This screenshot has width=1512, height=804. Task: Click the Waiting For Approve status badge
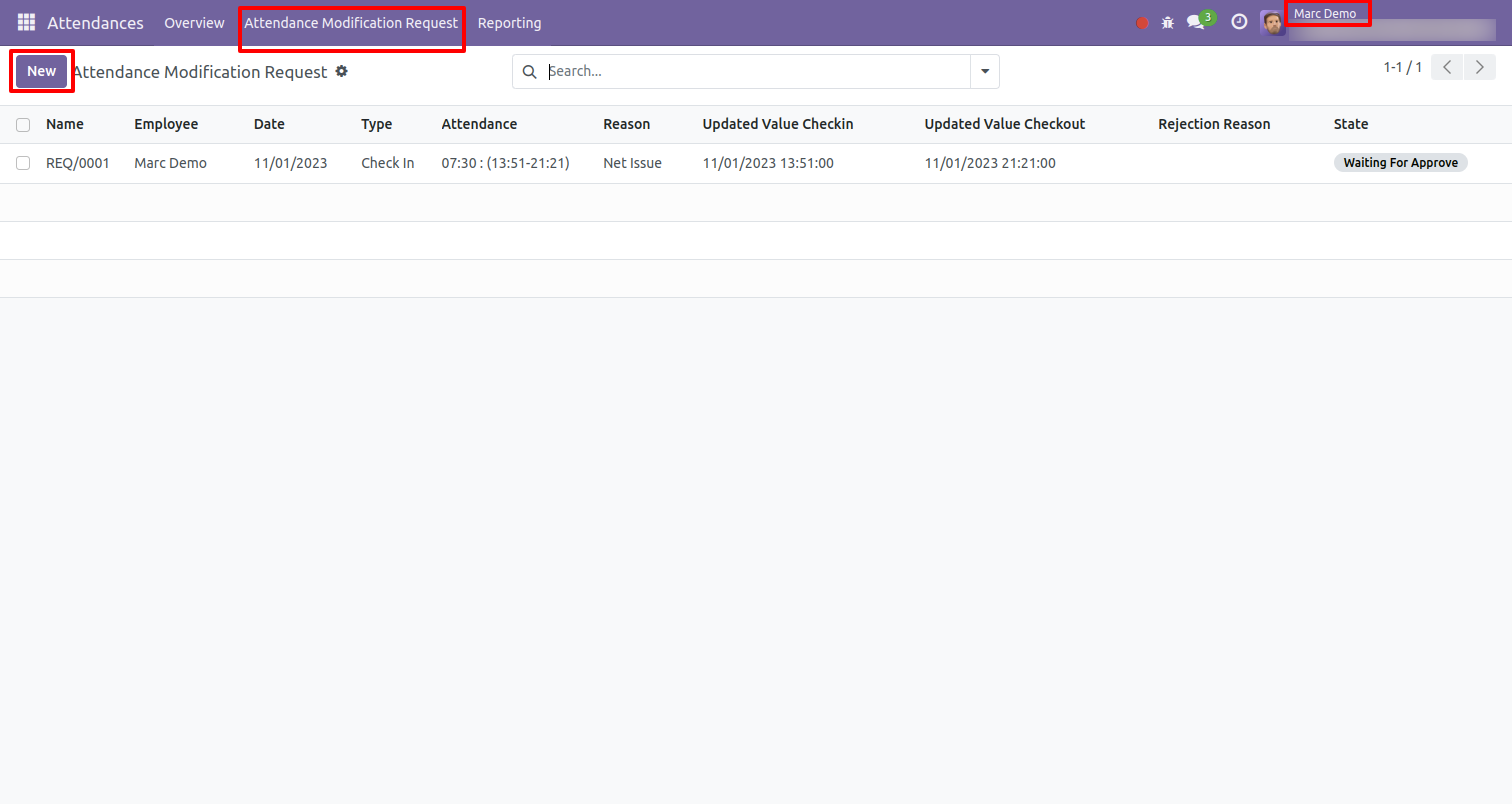point(1400,163)
